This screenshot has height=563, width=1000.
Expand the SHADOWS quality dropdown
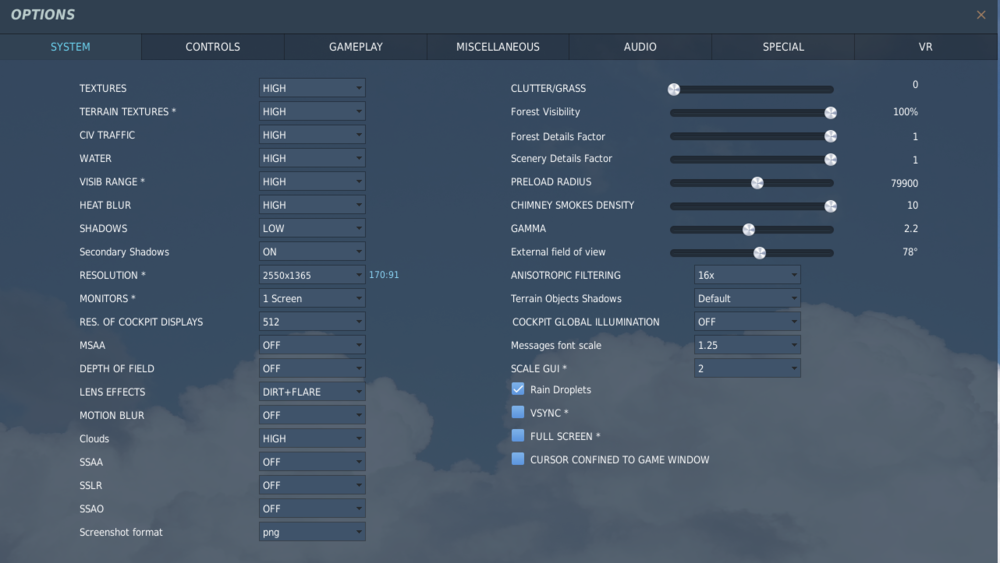(312, 228)
